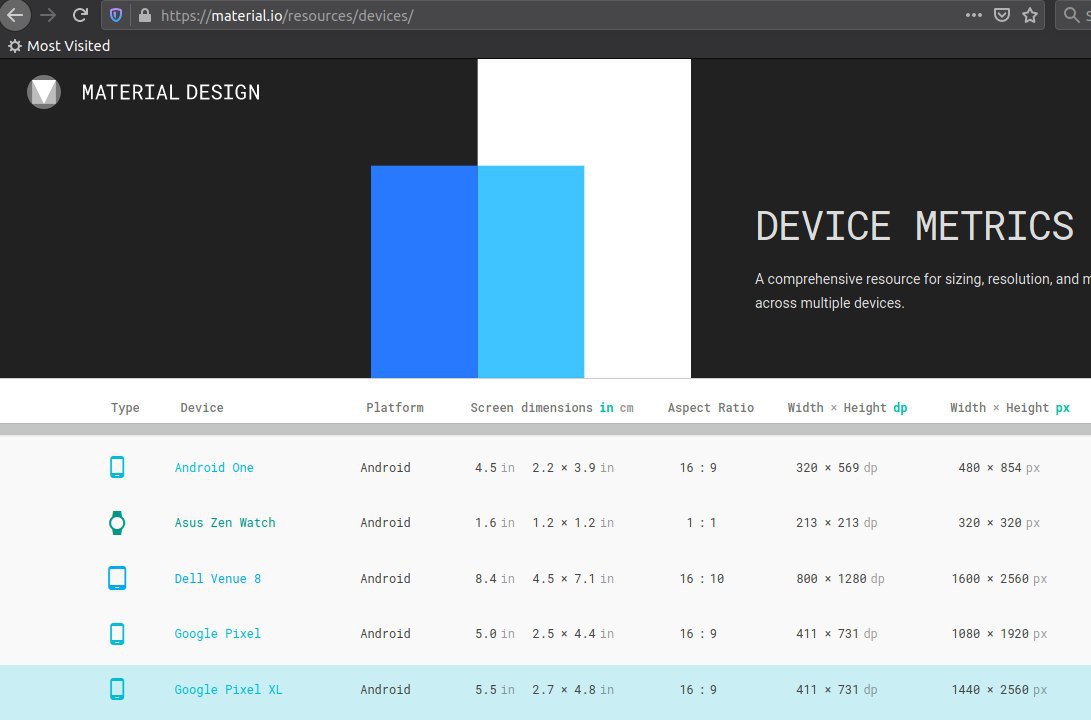
Task: Click the '8.4 in' screen size cell
Action: [x=495, y=578]
